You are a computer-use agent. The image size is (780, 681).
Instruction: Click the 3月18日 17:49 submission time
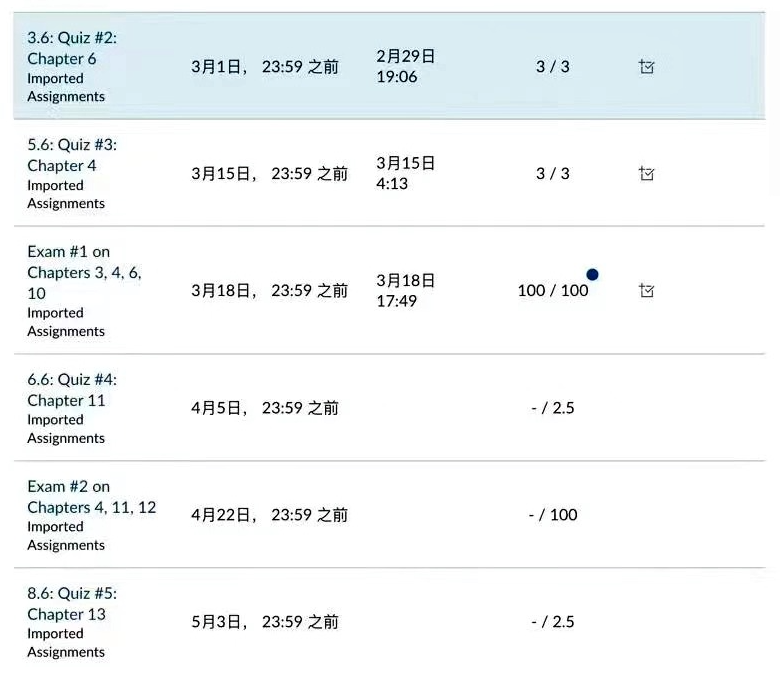click(x=405, y=290)
